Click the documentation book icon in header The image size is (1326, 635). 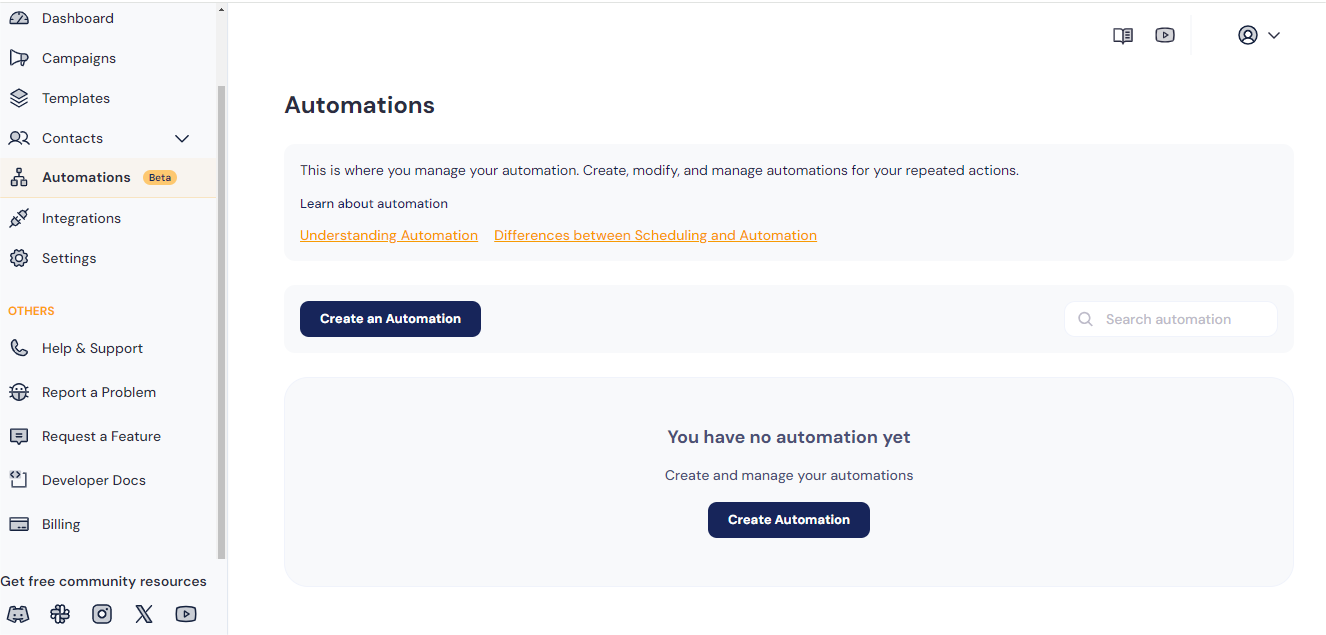click(x=1123, y=35)
